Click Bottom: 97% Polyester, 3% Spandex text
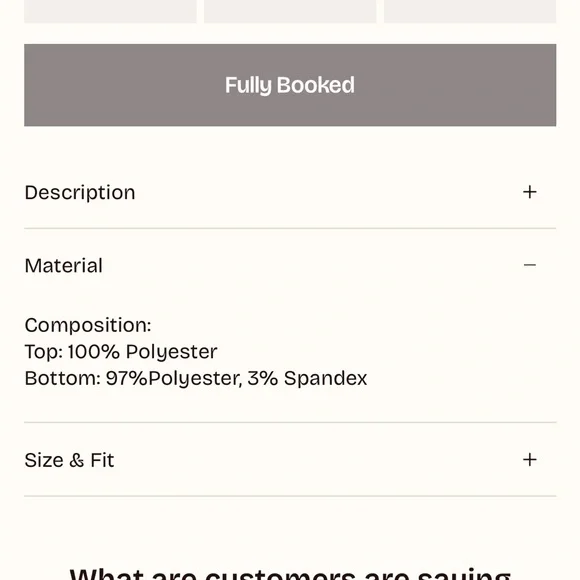The image size is (580, 580). pos(196,378)
